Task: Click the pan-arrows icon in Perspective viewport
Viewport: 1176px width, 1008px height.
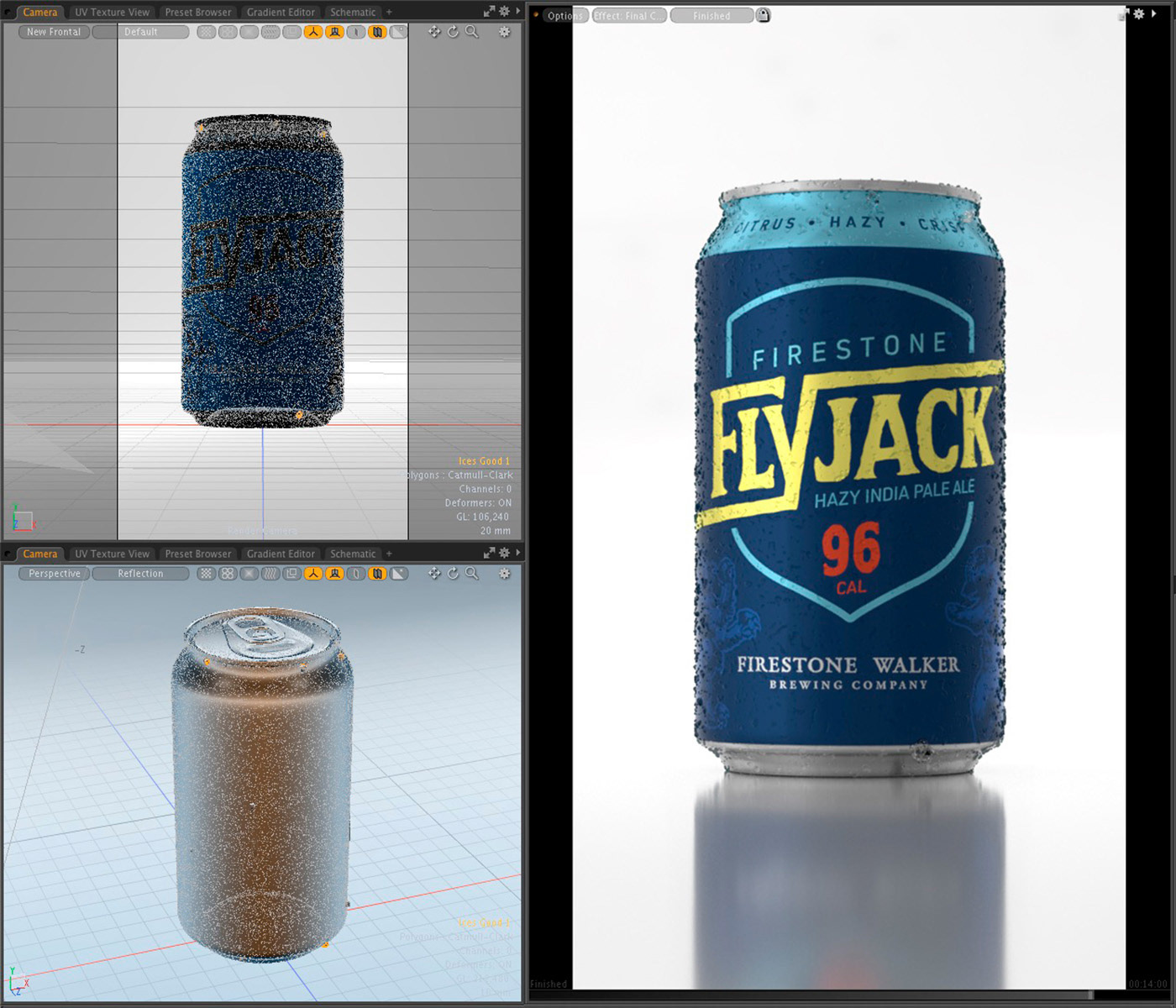Action: [434, 574]
